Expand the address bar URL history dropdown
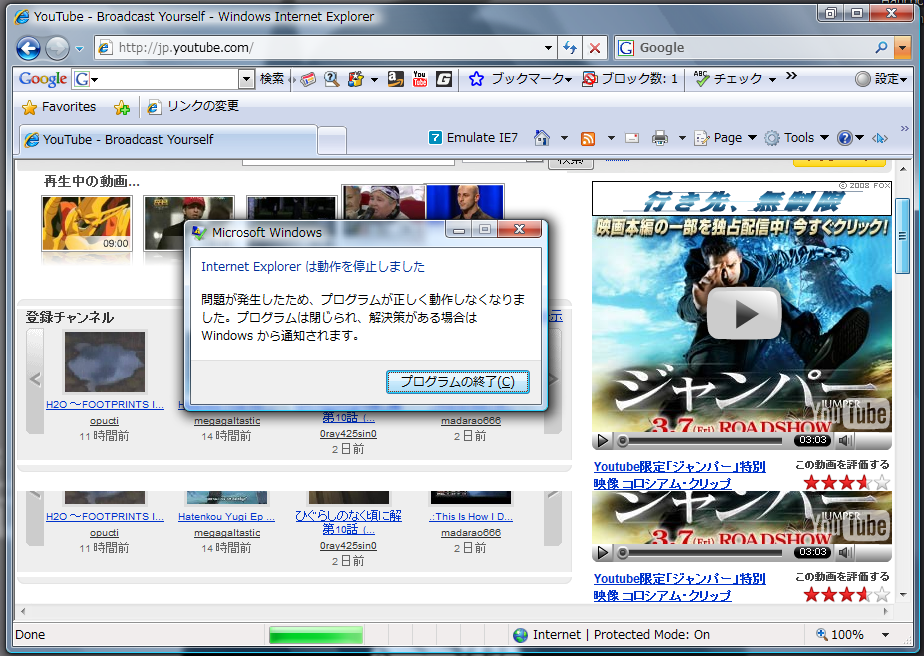Viewport: 924px width, 656px height. pos(548,48)
